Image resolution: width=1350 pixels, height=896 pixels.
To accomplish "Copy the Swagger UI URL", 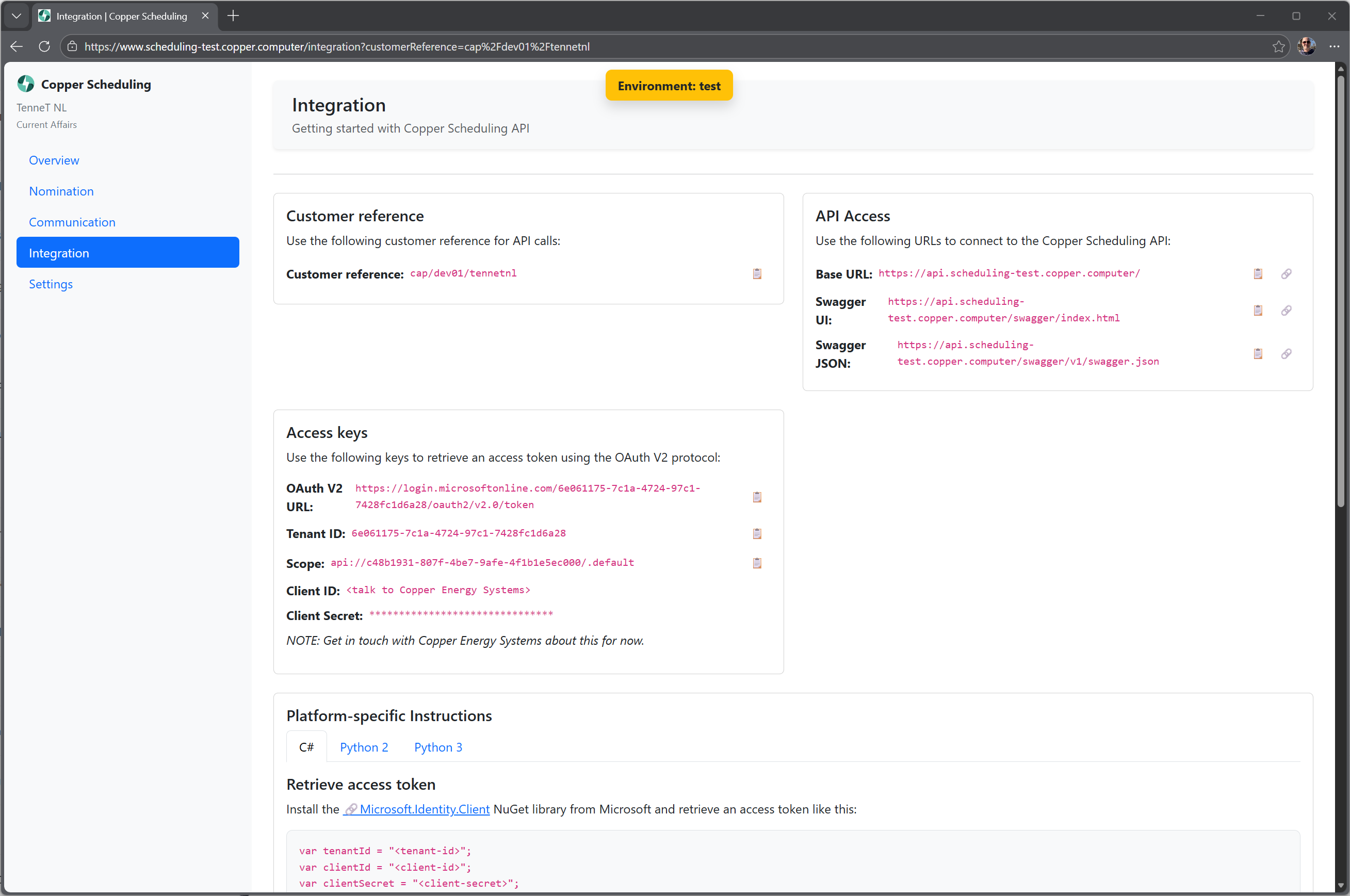I will 1258,311.
